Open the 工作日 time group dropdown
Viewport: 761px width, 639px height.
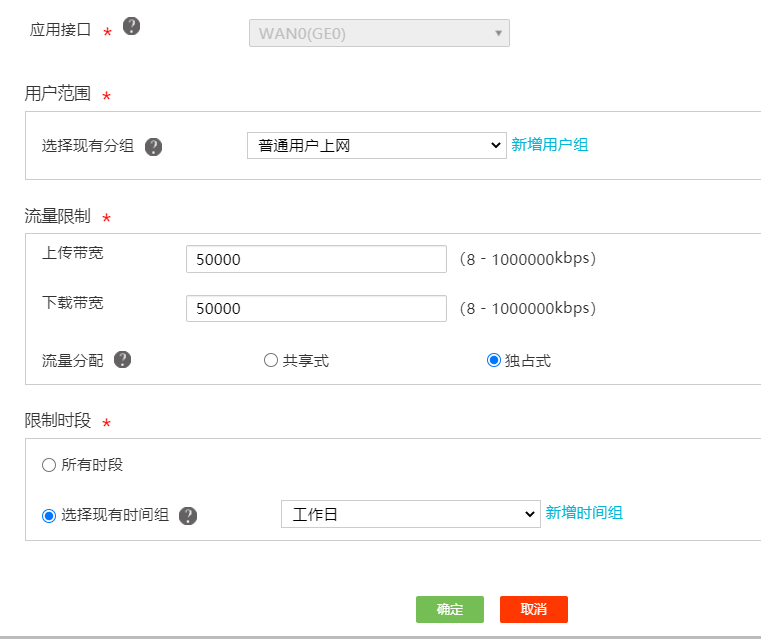click(411, 514)
